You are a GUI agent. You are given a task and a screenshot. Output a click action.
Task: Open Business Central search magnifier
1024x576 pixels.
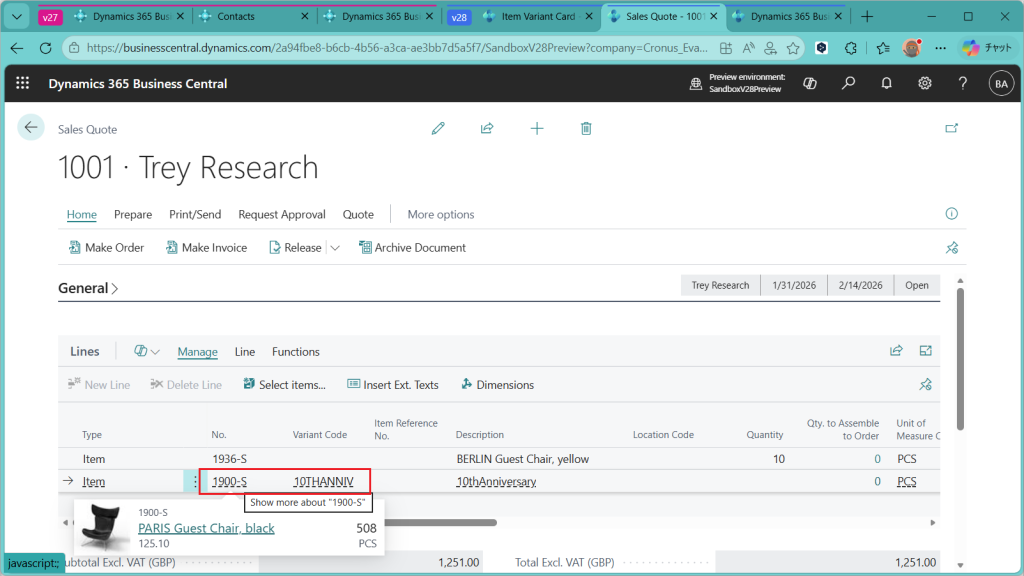[848, 84]
